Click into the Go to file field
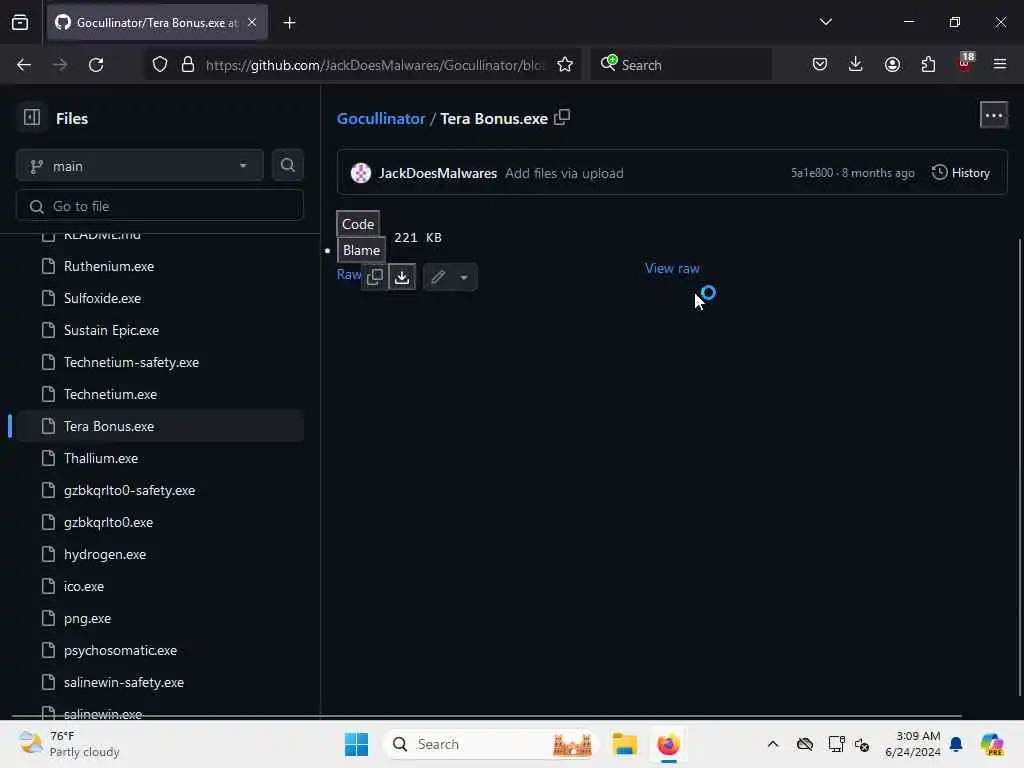 coord(159,206)
